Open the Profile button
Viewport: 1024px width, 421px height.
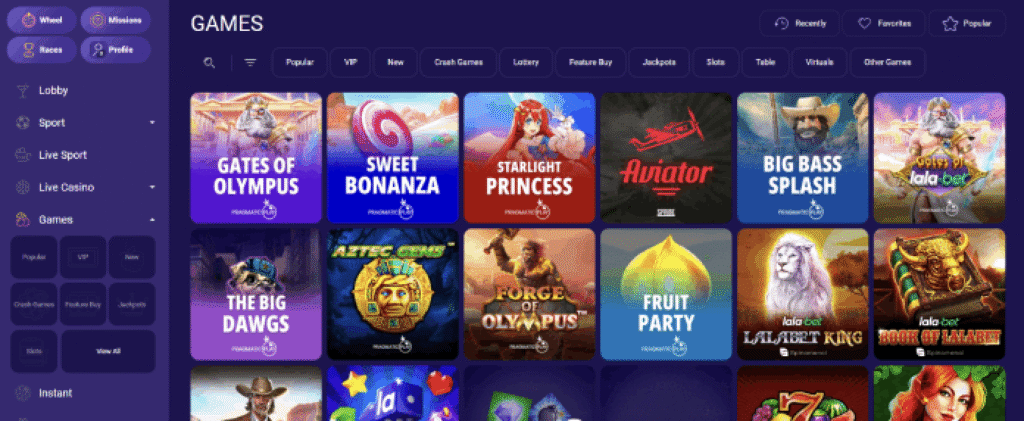coord(116,50)
